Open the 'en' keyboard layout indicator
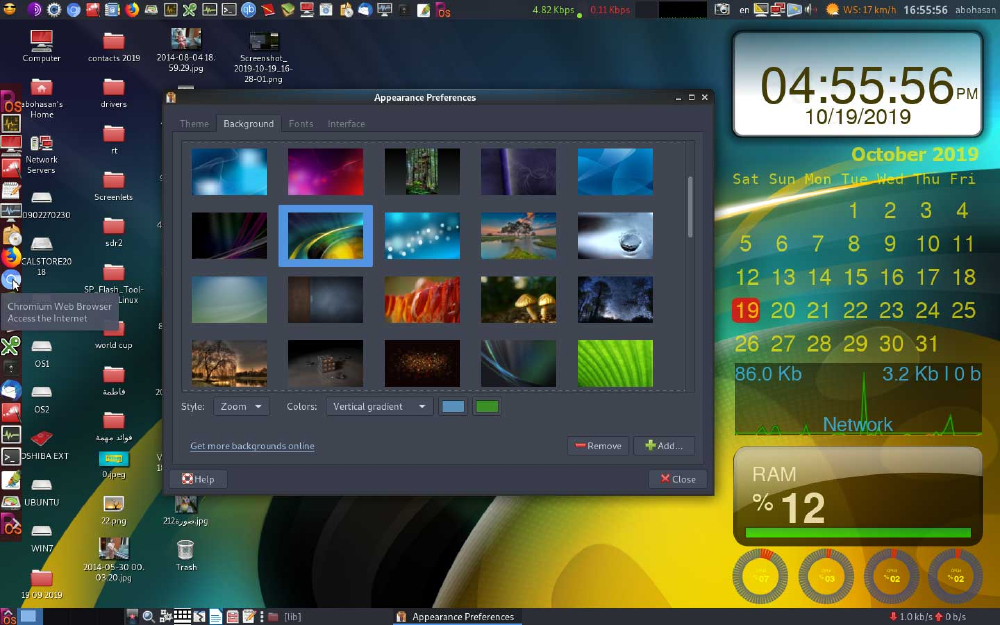Screen dimensions: 1000x625 pyautogui.click(x=744, y=10)
